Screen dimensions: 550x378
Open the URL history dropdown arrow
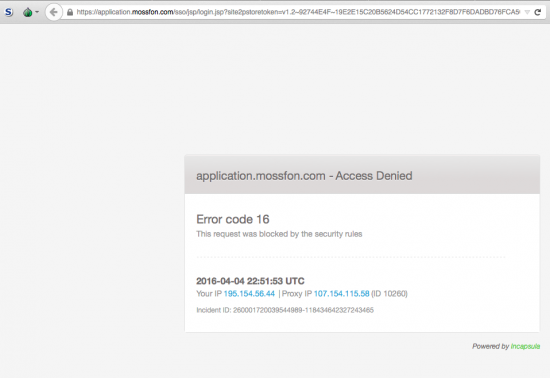click(527, 12)
